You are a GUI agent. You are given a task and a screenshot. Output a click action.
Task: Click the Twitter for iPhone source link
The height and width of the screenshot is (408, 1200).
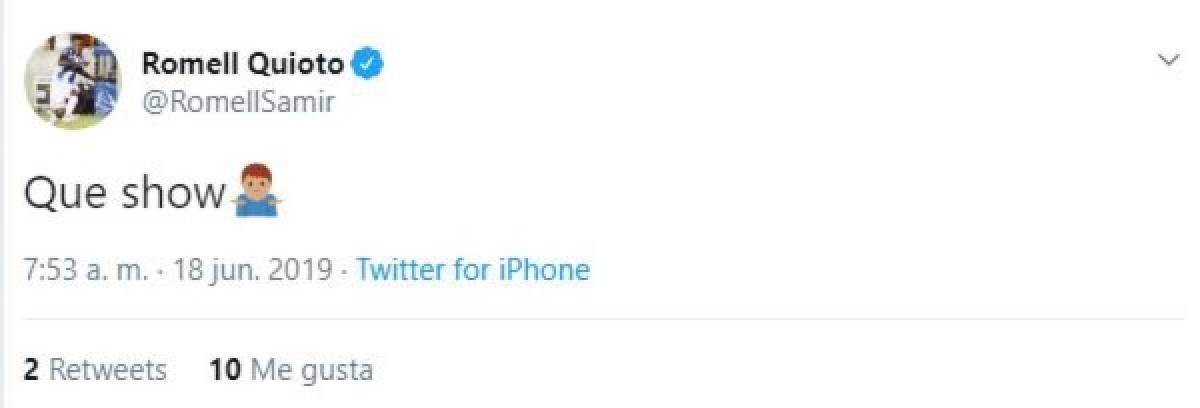coord(472,269)
